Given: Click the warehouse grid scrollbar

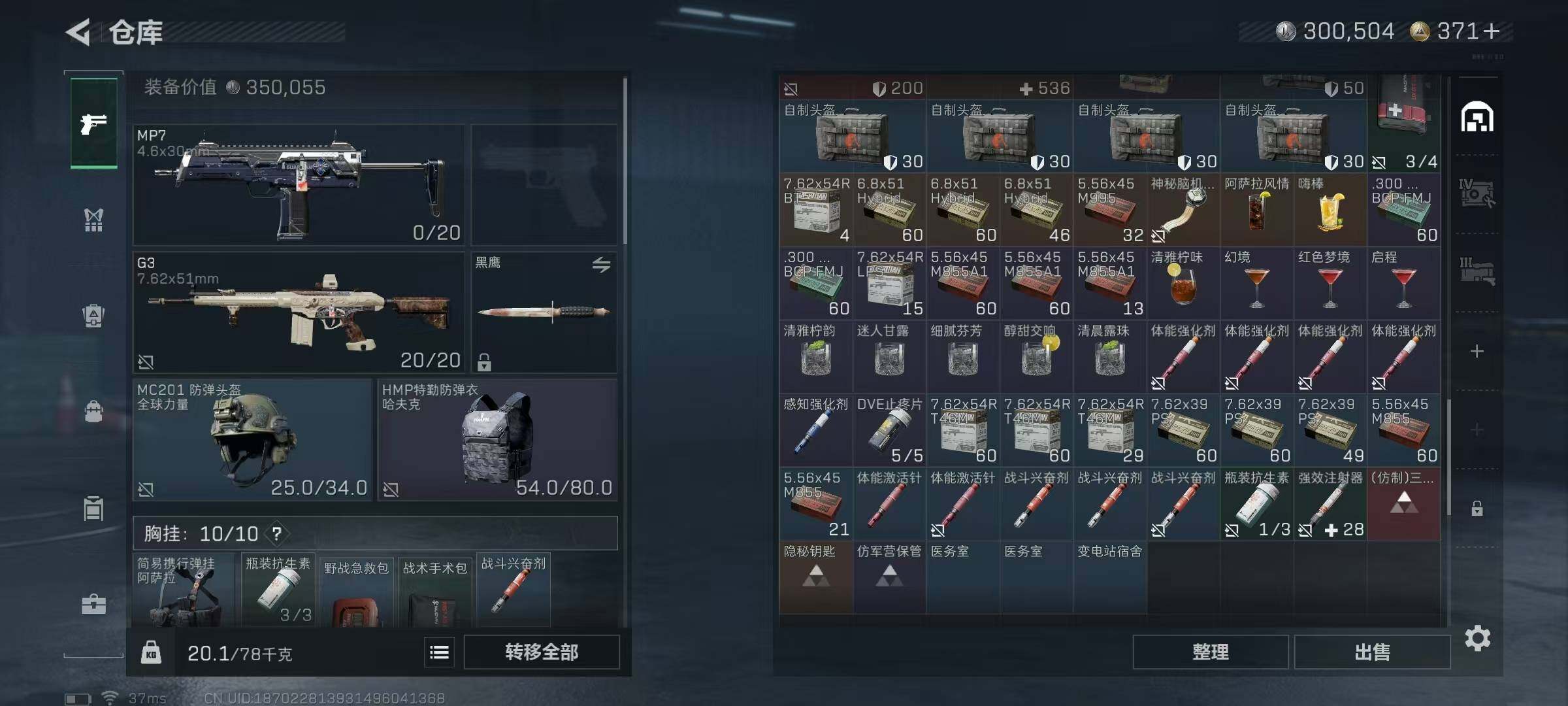Looking at the screenshot, I should coord(1448,456).
